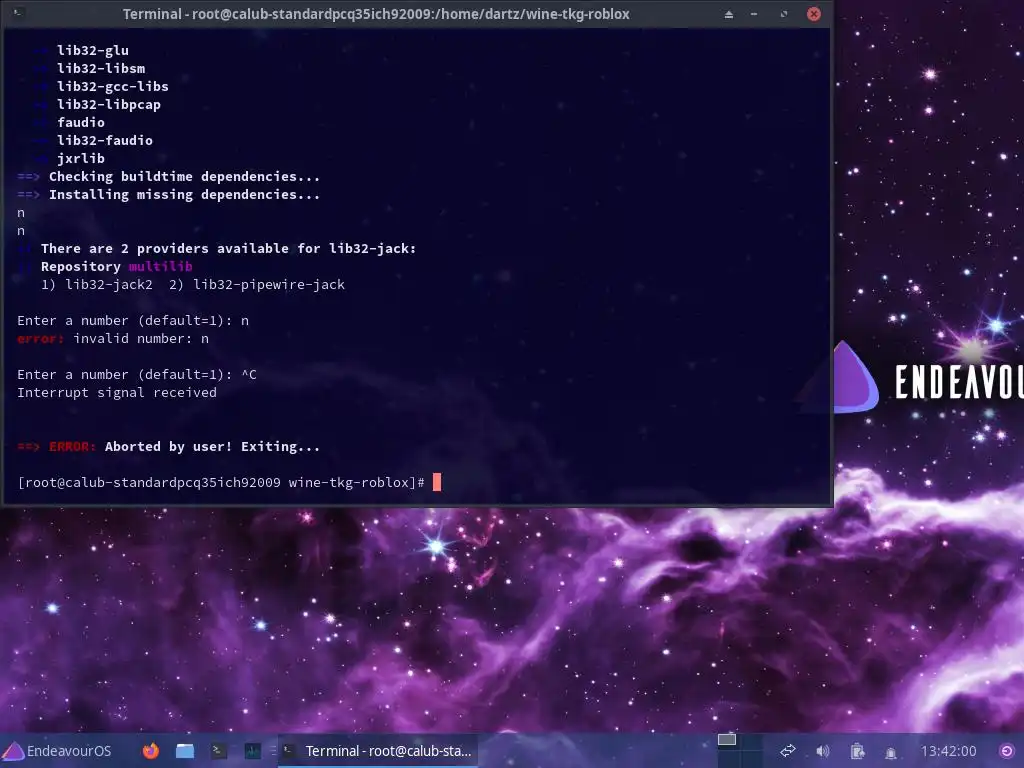Switch workspace using the workspace pager
The image size is (1024, 768).
point(739,750)
